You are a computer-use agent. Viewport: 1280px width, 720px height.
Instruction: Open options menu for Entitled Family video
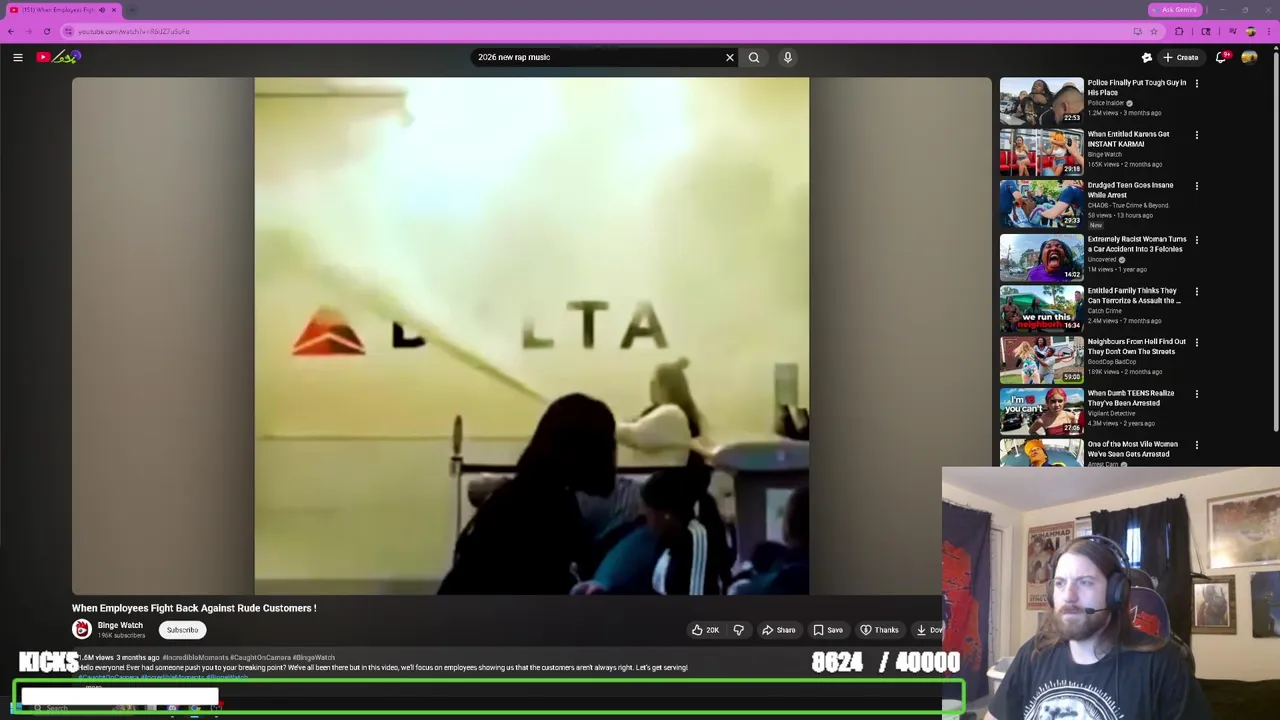(1197, 292)
